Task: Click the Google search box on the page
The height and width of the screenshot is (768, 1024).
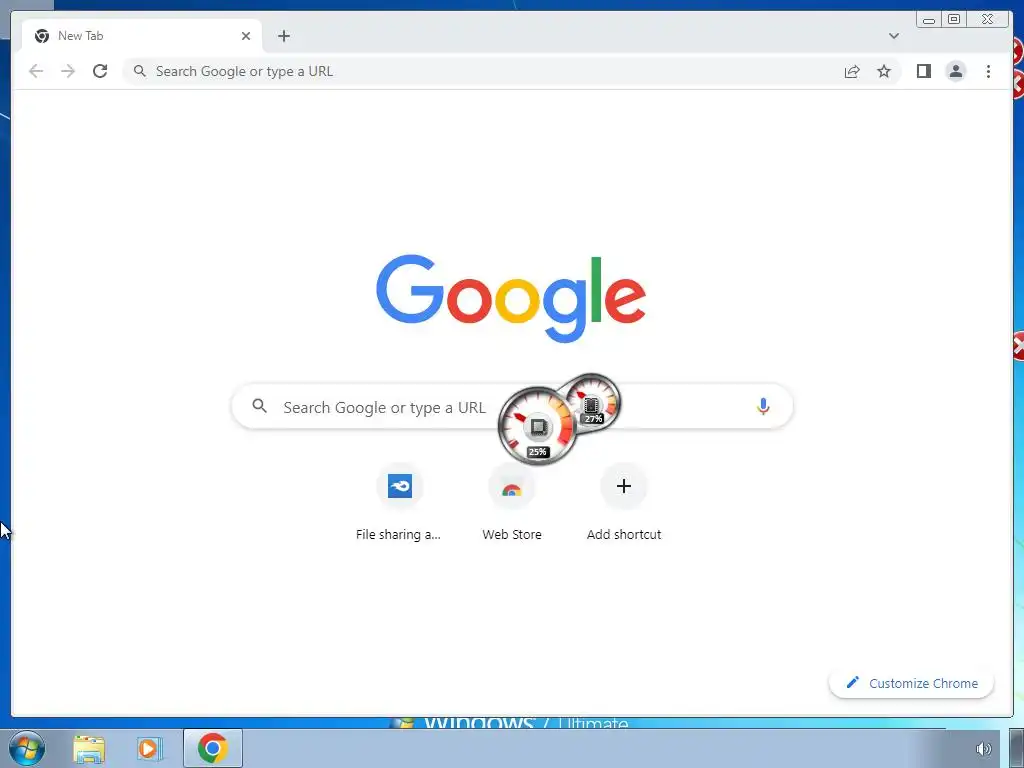Action: tap(512, 406)
